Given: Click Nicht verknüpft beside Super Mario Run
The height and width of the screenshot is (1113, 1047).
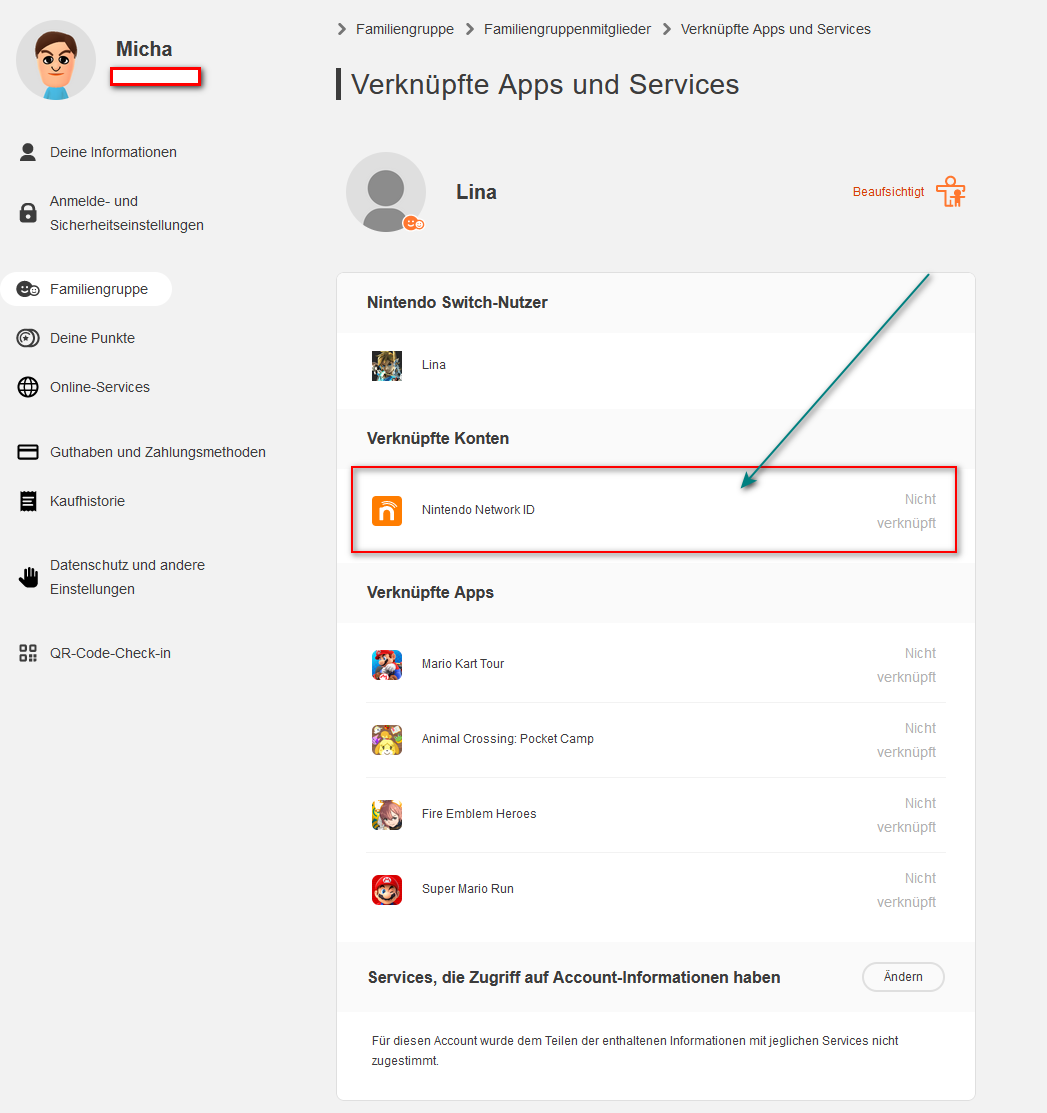Looking at the screenshot, I should (906, 890).
